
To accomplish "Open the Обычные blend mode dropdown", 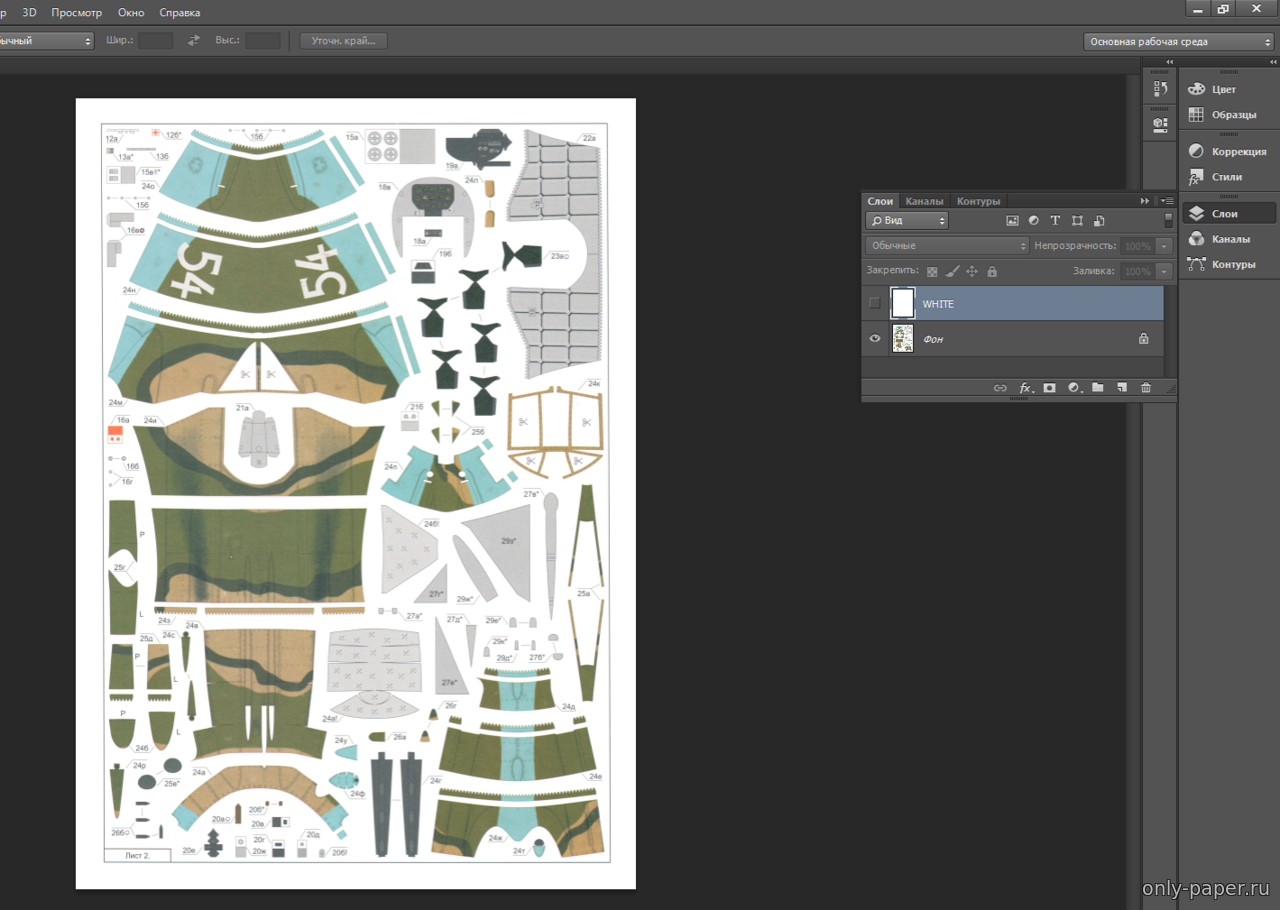I will [947, 246].
